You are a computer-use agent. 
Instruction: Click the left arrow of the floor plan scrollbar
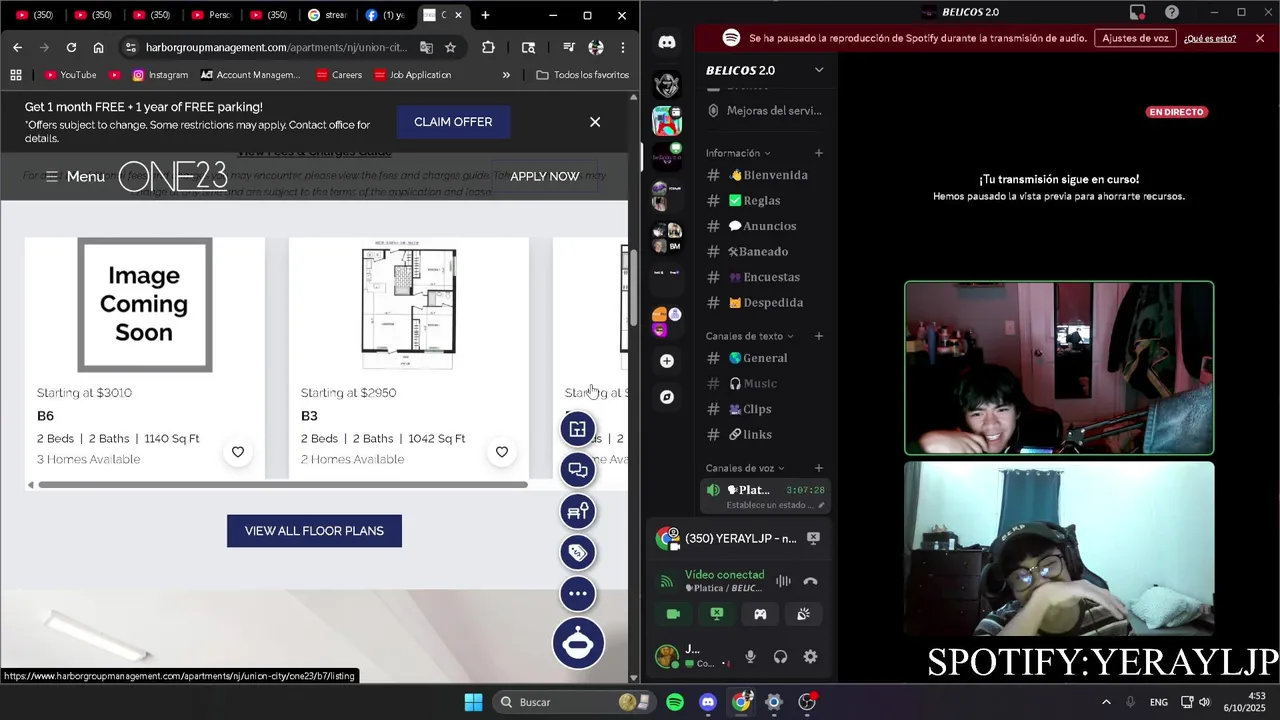pos(30,485)
